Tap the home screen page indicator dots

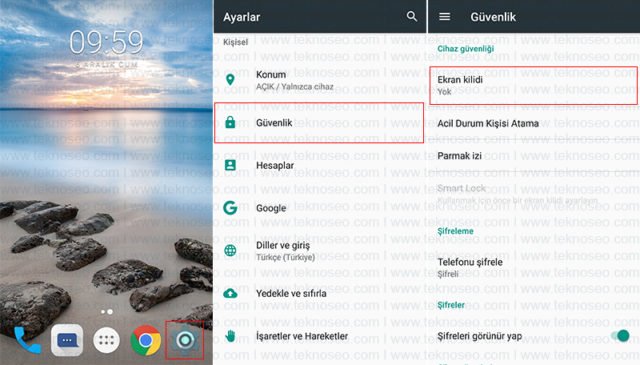pyautogui.click(x=107, y=312)
